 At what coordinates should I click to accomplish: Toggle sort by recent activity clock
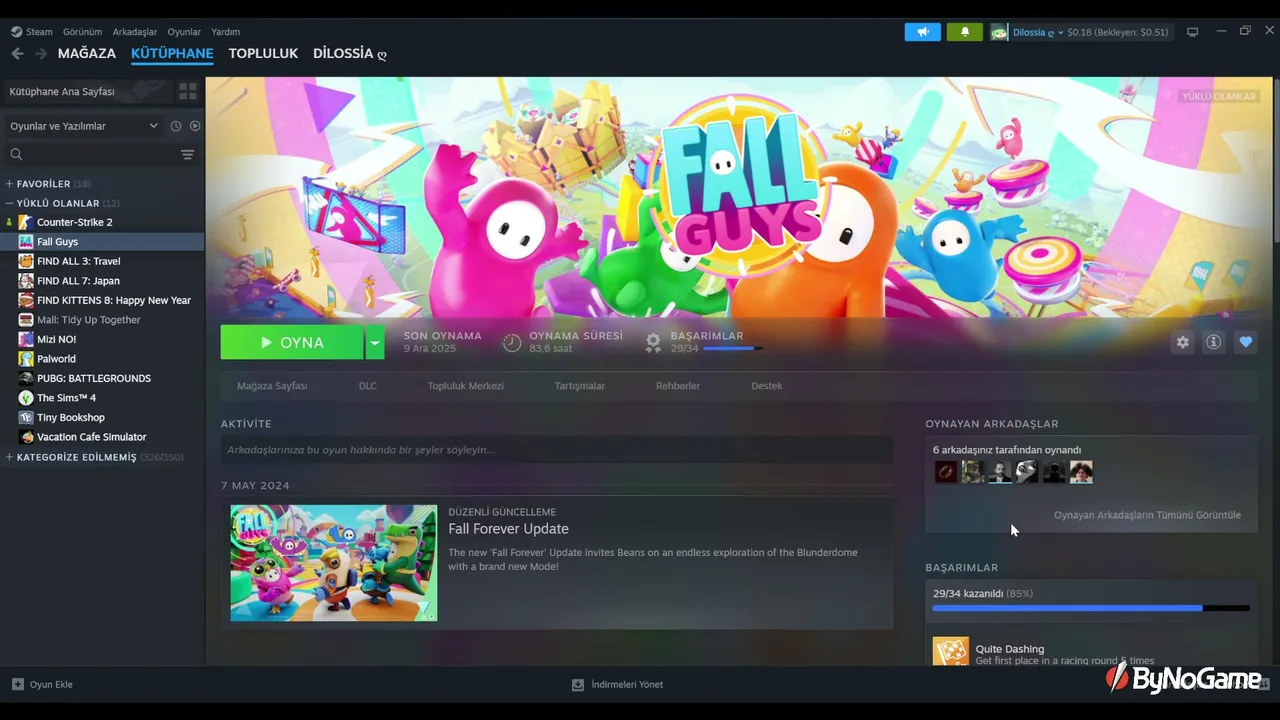[x=176, y=126]
